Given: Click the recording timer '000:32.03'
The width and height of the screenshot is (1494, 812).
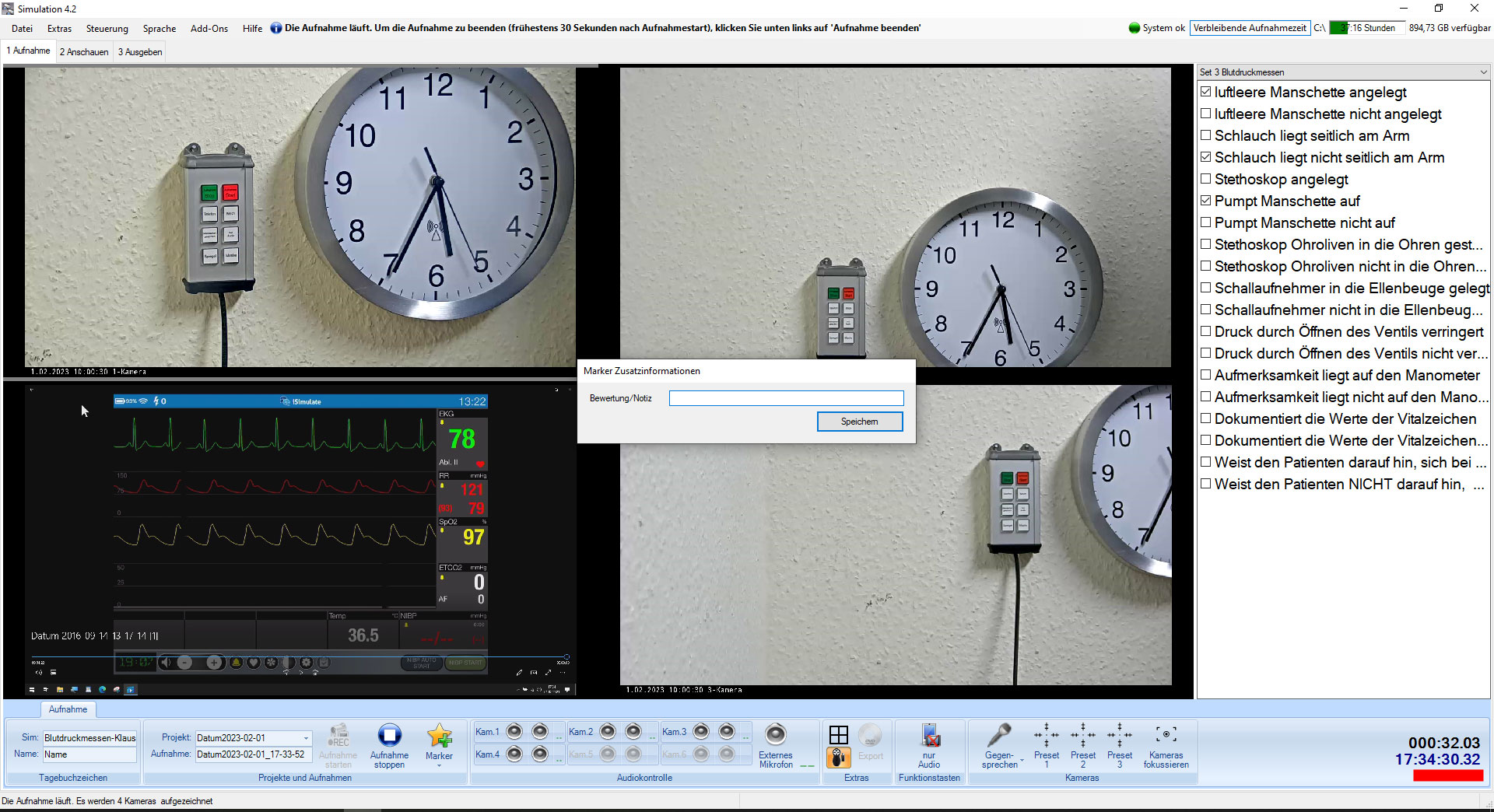Looking at the screenshot, I should (1444, 743).
